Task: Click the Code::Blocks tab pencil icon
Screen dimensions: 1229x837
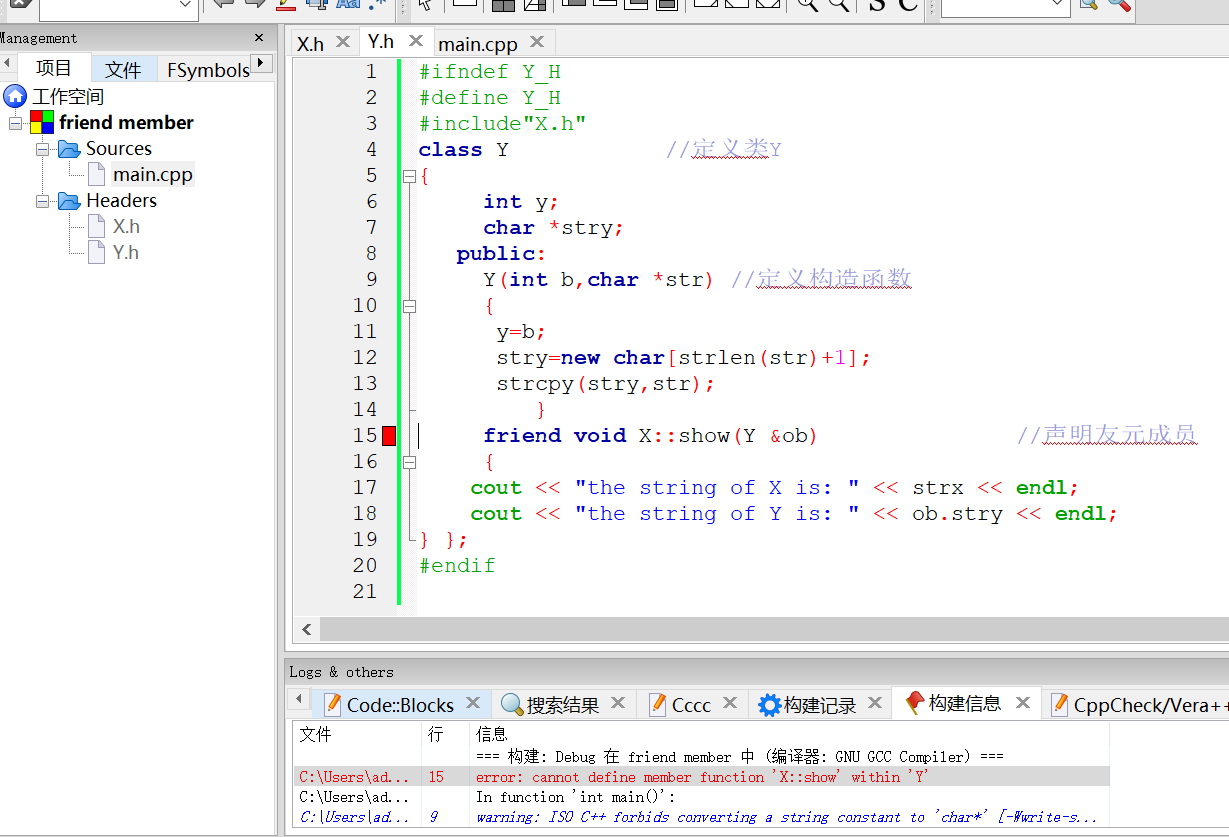Action: 332,704
